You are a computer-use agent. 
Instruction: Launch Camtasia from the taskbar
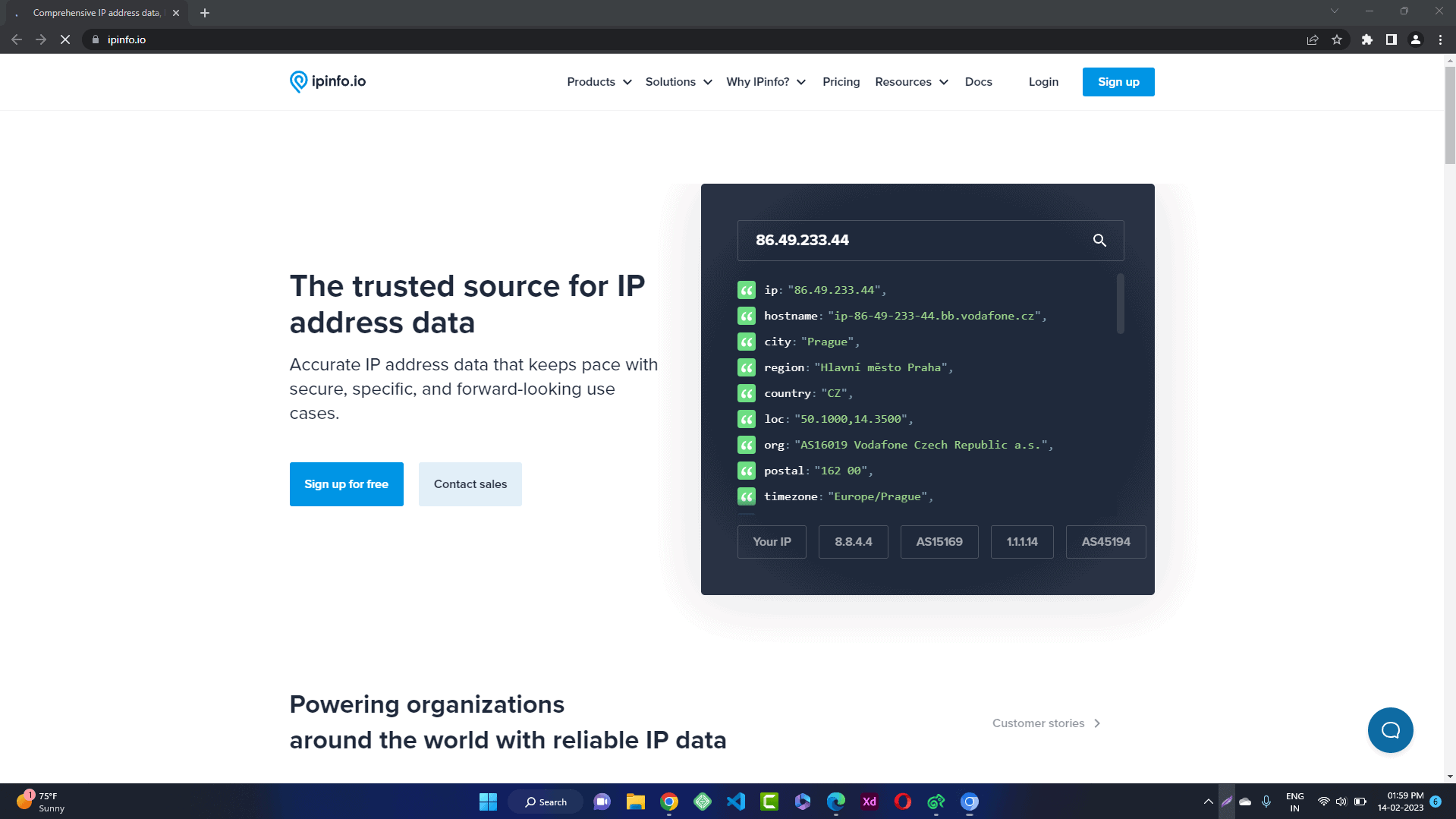click(x=769, y=802)
